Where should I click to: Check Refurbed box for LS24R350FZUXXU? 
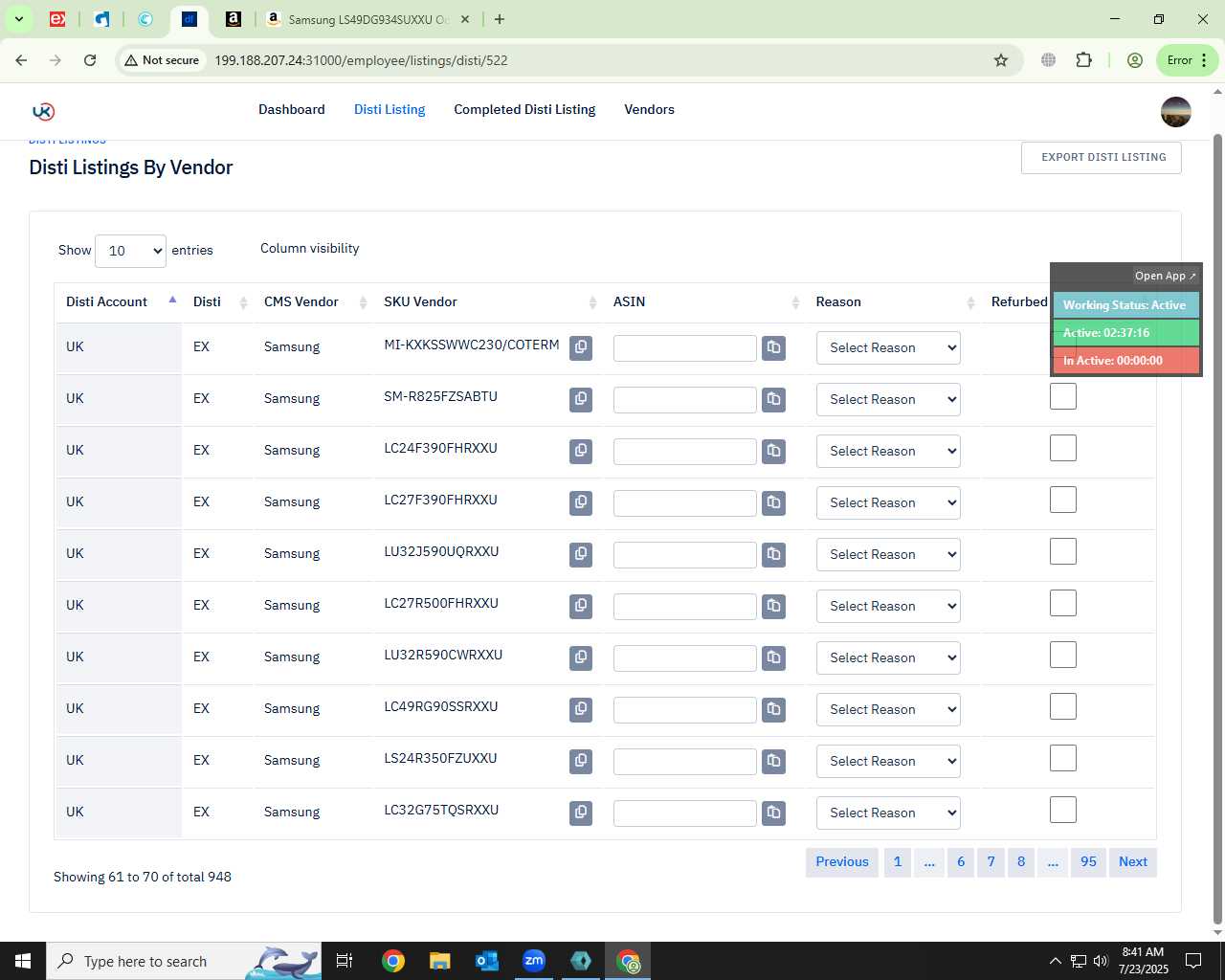(1063, 758)
